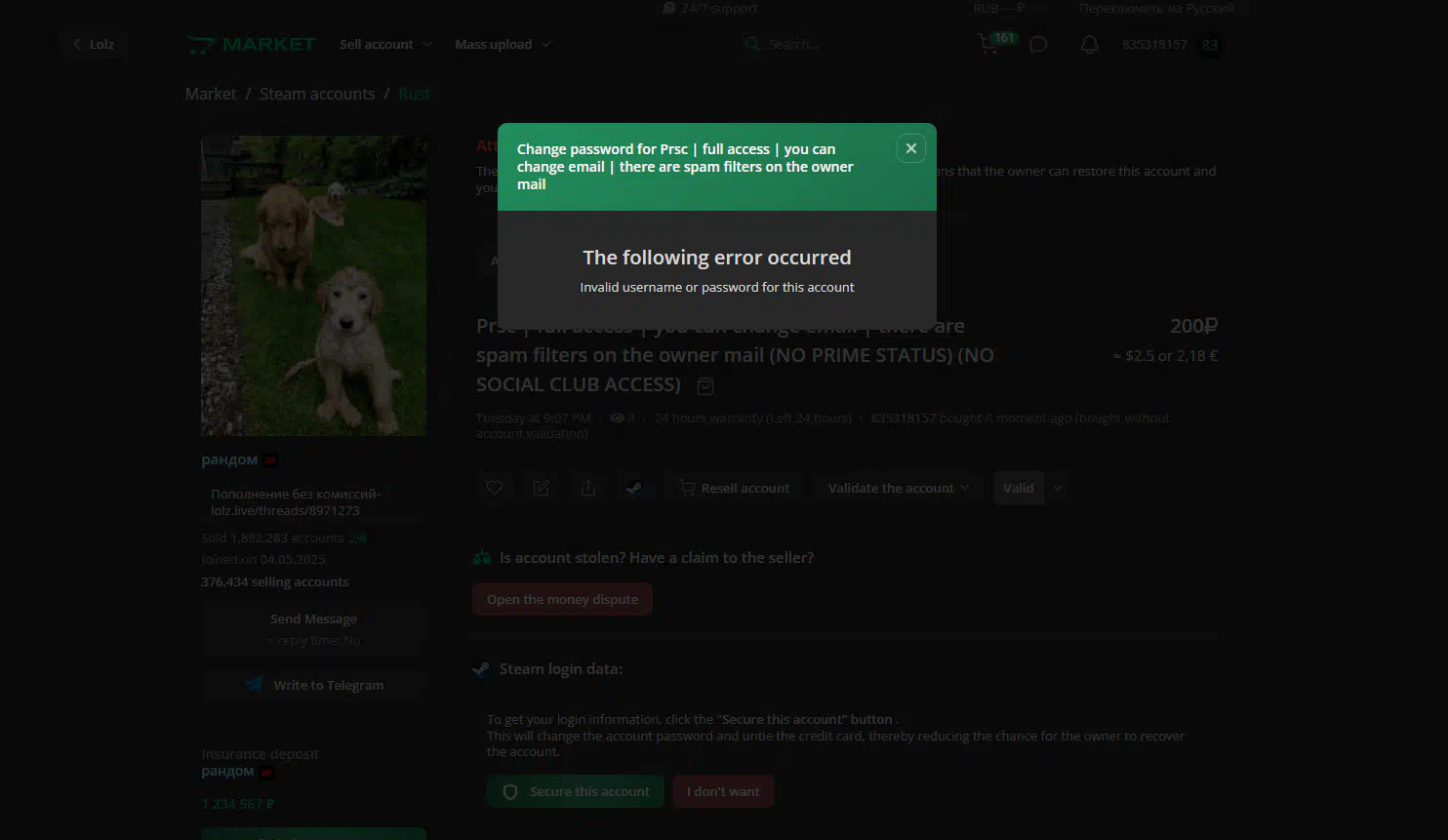Open the Market breadcrumb link
This screenshot has width=1448, height=840.
(211, 94)
